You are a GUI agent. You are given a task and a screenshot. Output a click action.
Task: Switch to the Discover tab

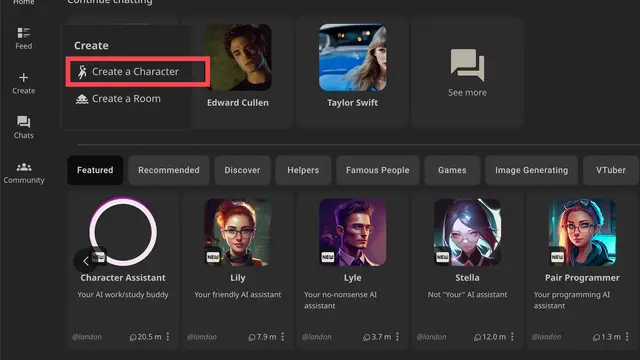click(x=242, y=170)
